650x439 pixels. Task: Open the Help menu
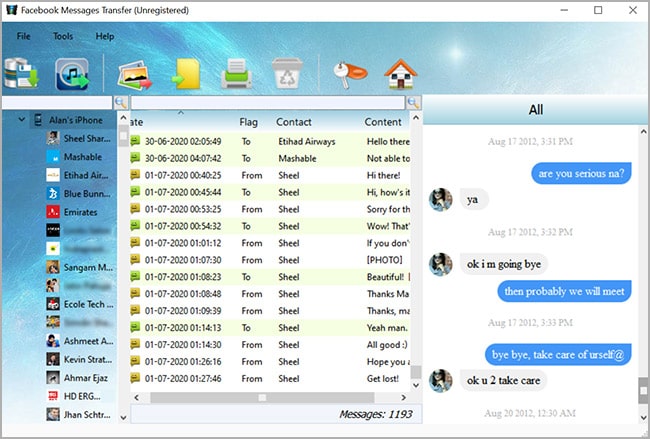click(105, 36)
